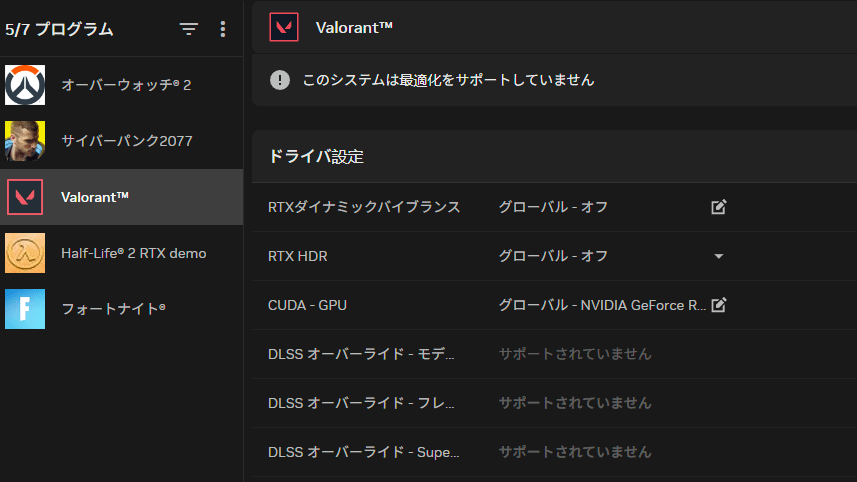Edit RTXダイナミックバイブランス setting

click(718, 207)
